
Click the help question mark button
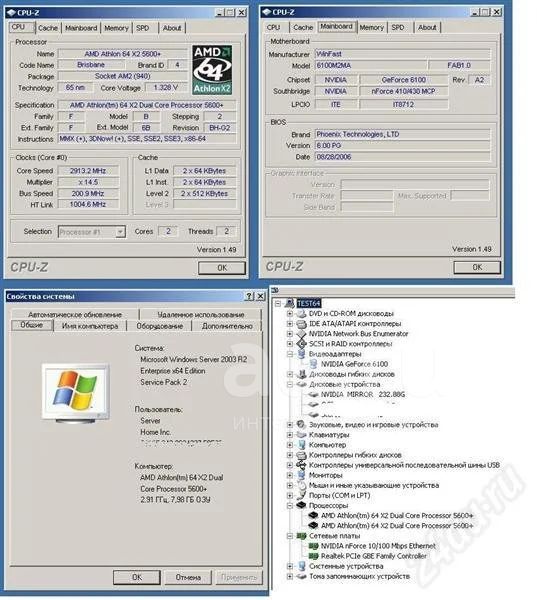click(x=249, y=296)
